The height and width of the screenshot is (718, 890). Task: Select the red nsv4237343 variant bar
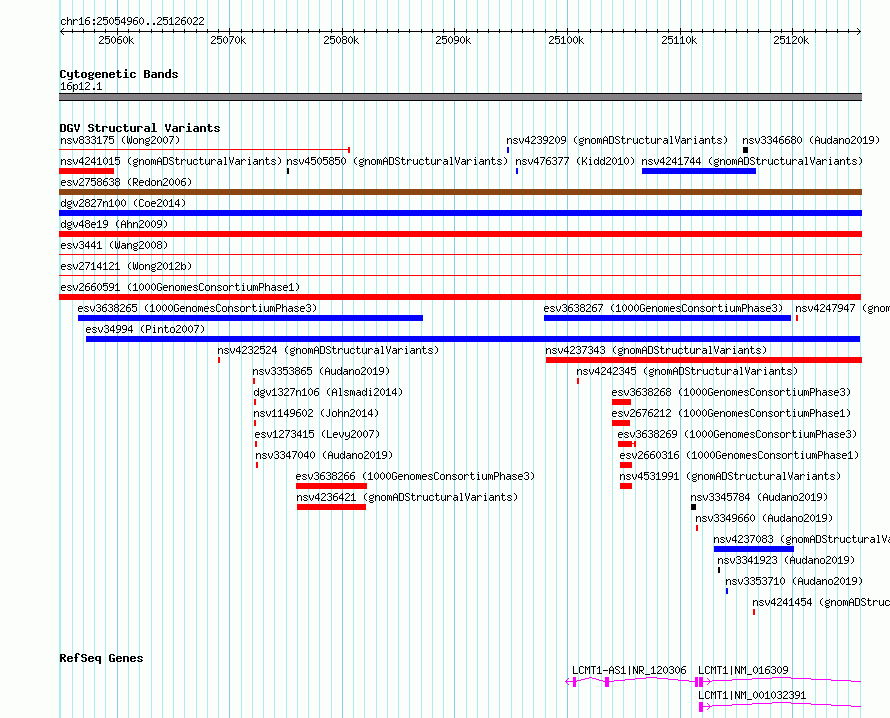(x=704, y=360)
